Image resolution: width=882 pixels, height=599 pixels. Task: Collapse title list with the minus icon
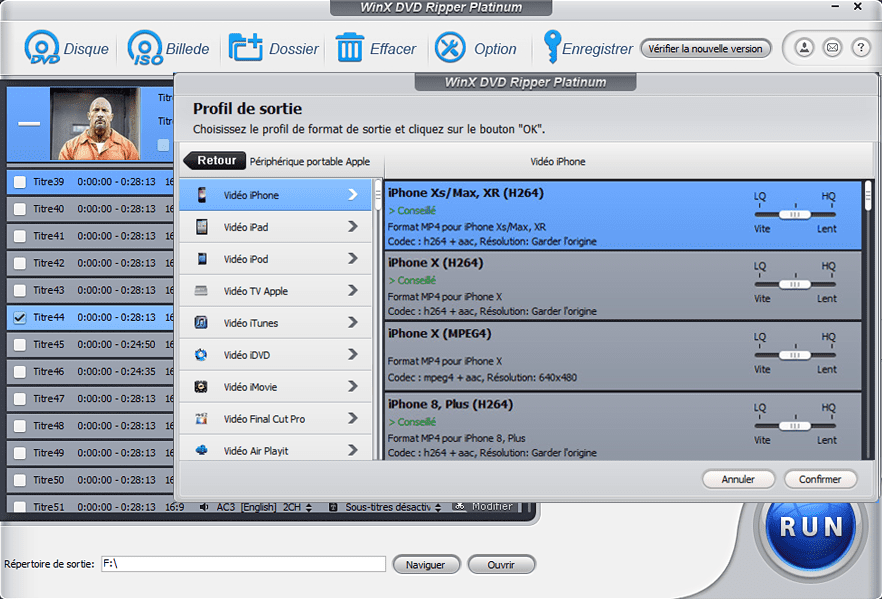pyautogui.click(x=29, y=124)
